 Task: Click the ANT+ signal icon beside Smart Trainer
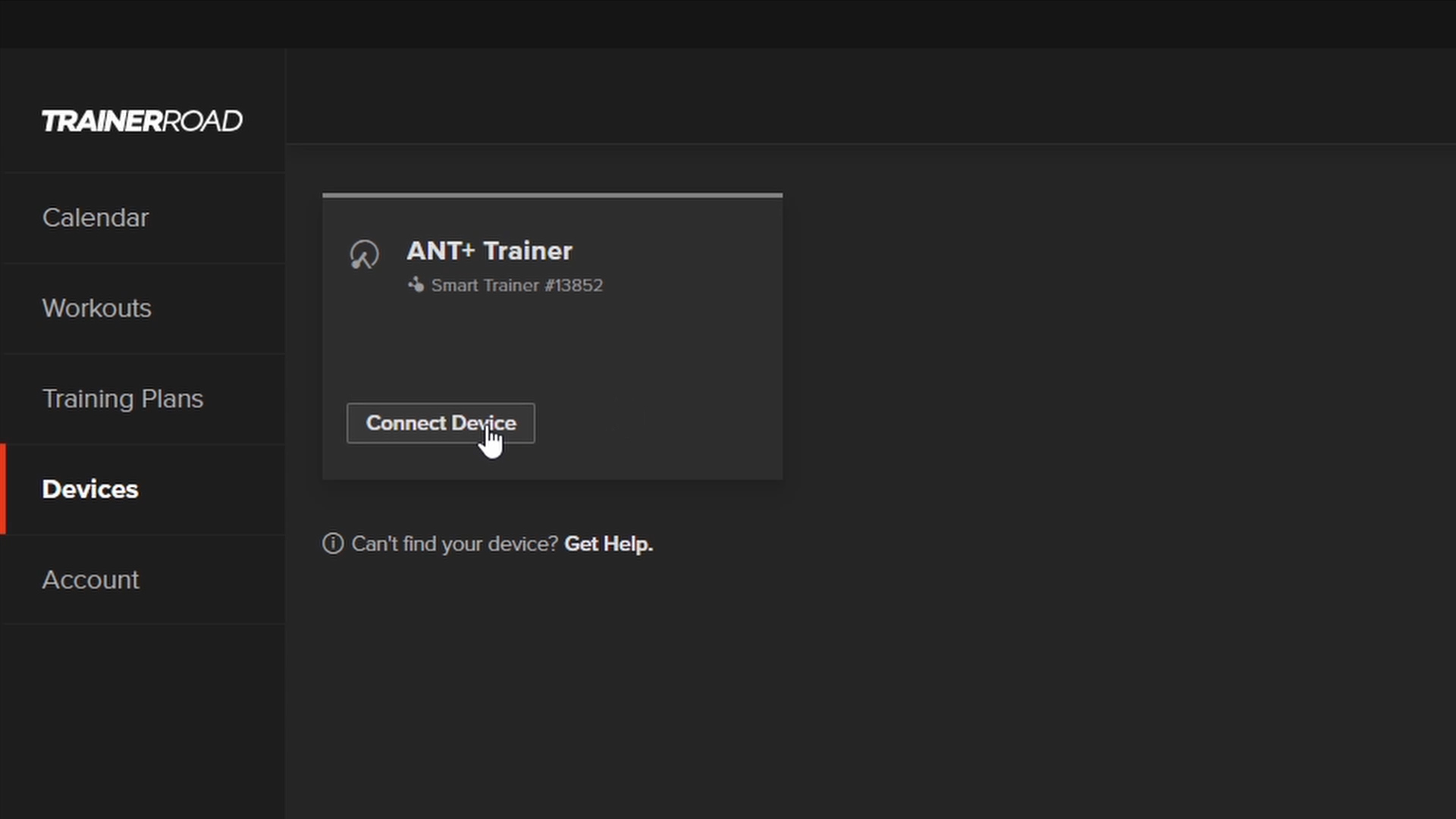tap(416, 285)
